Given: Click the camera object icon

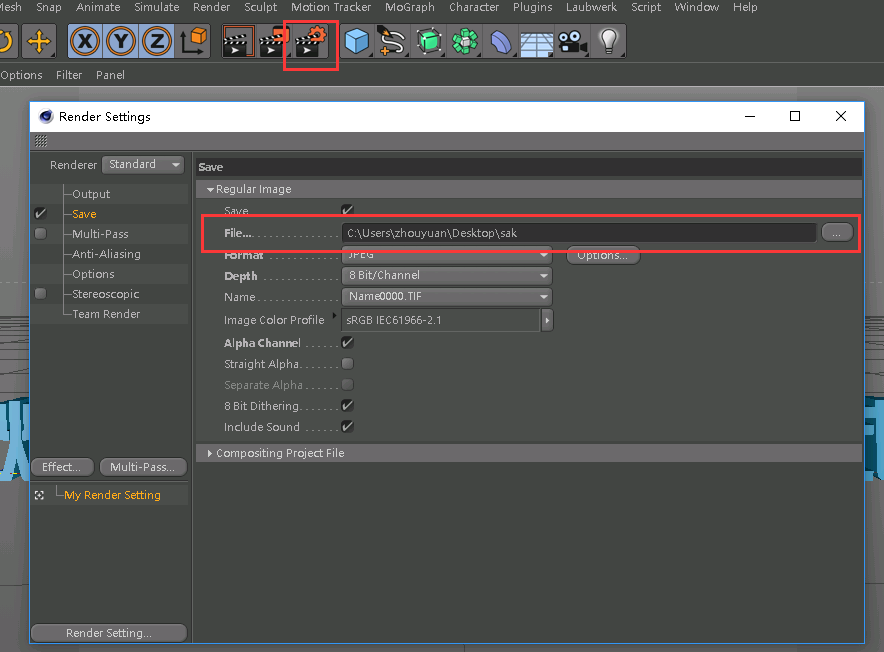Looking at the screenshot, I should [x=571, y=42].
